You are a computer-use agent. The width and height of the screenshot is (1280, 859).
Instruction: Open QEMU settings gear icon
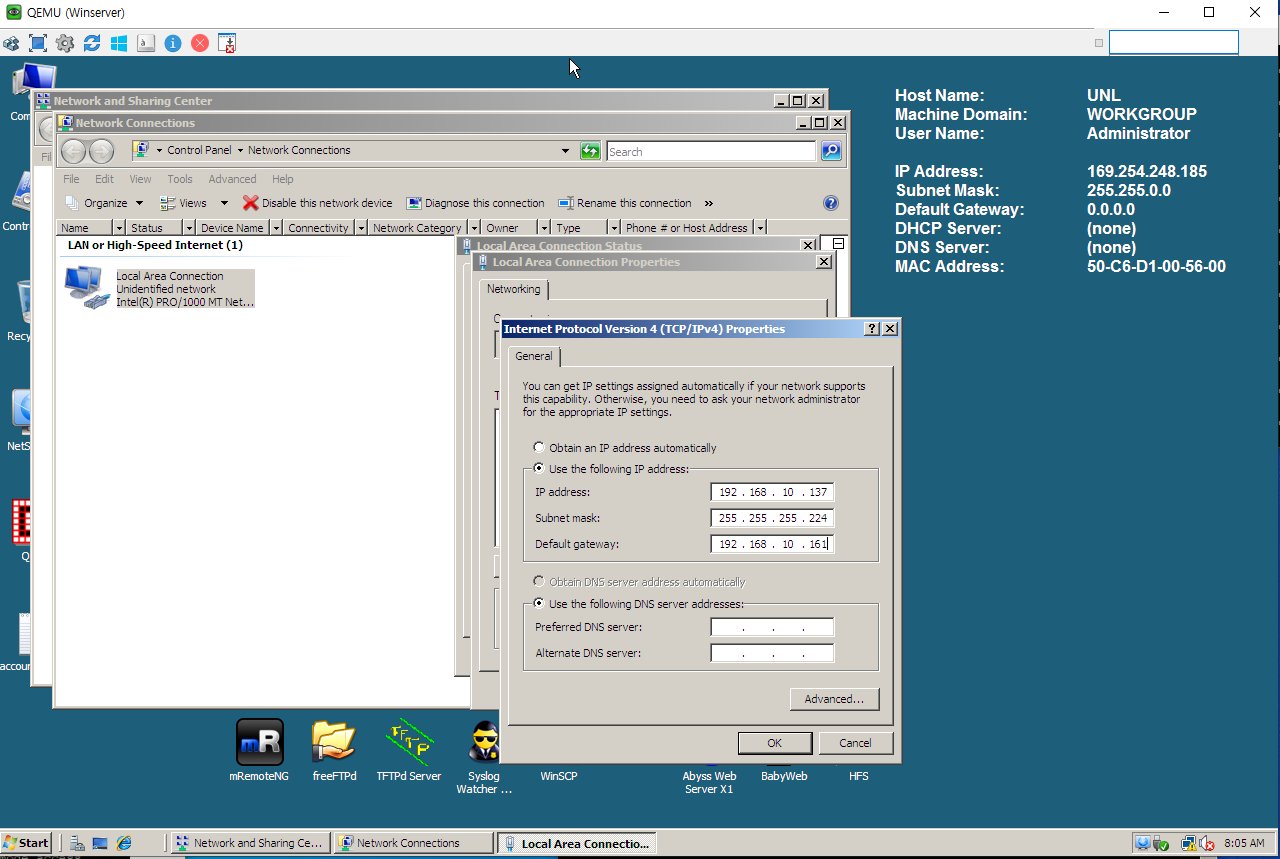click(x=65, y=43)
